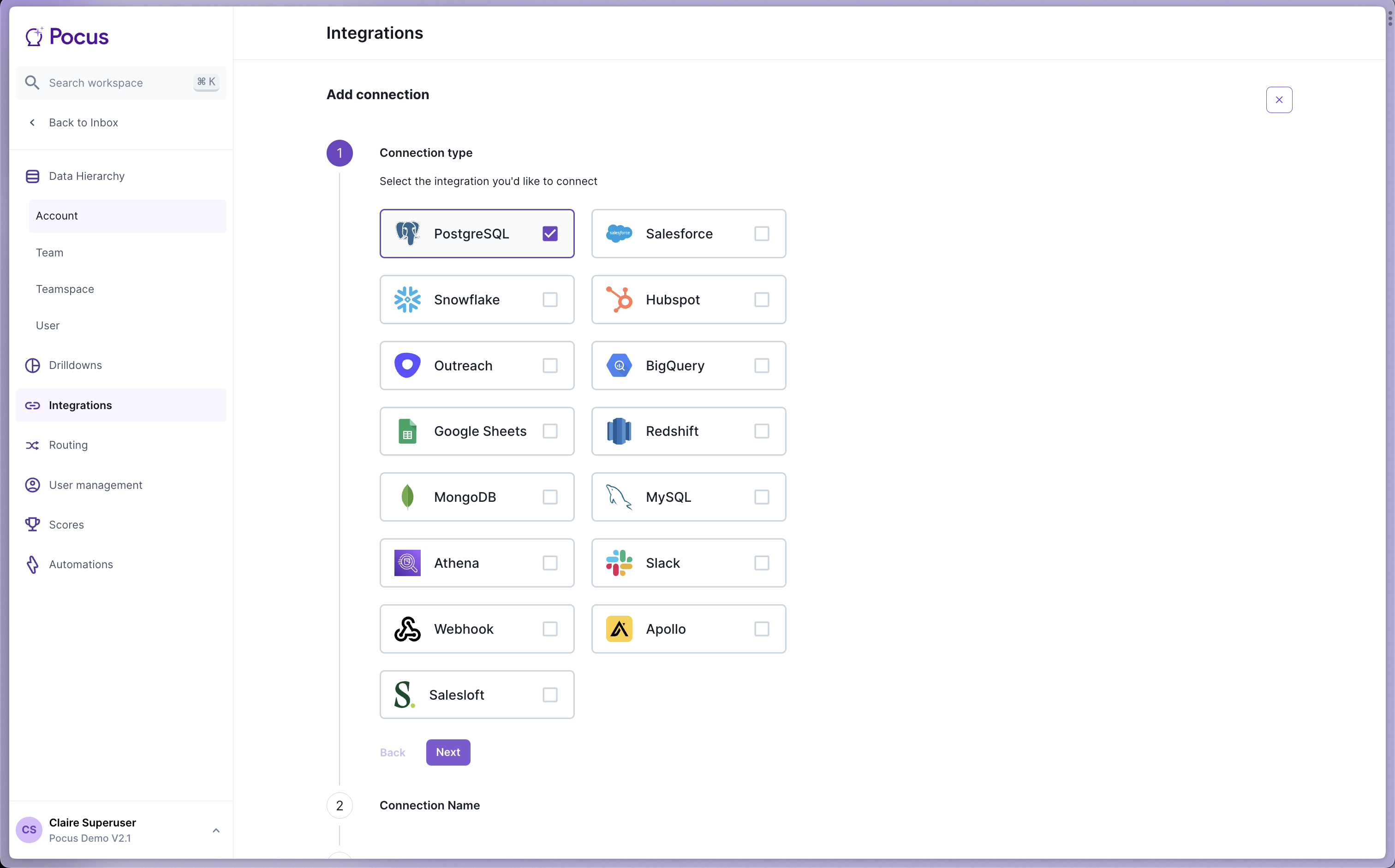
Task: Enable the Salesloft checkbox
Action: 549,695
